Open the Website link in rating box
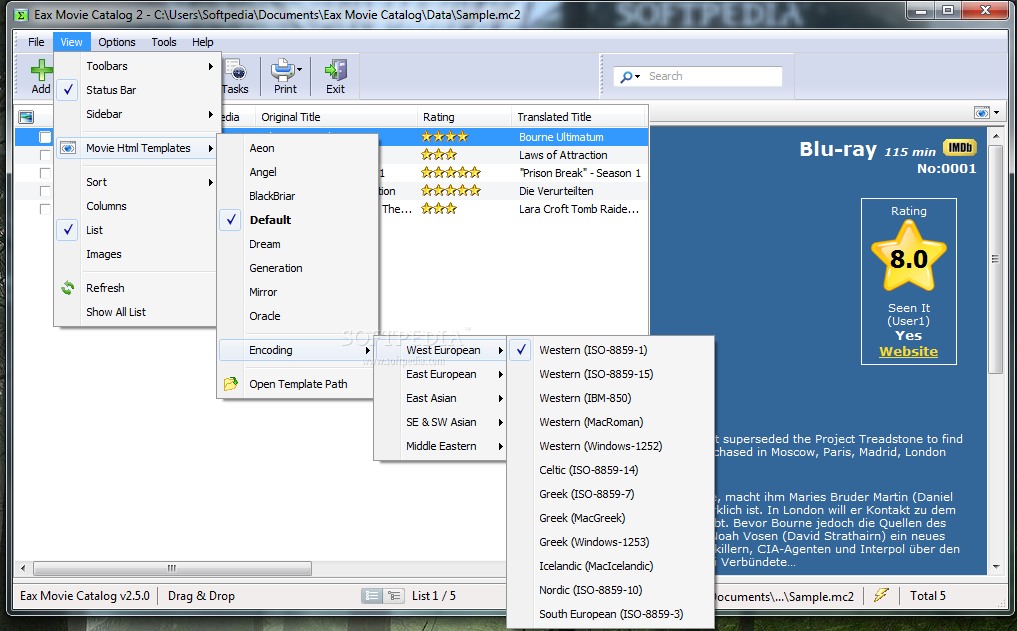The height and width of the screenshot is (631, 1017). click(x=908, y=351)
